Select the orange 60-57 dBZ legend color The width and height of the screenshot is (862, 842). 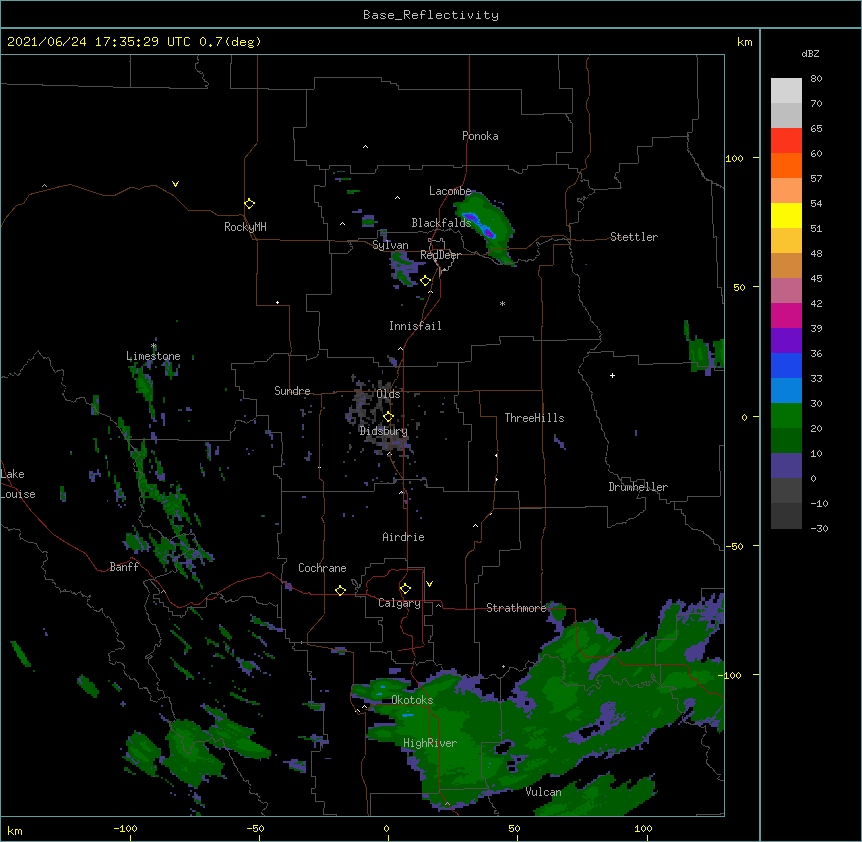pos(786,165)
